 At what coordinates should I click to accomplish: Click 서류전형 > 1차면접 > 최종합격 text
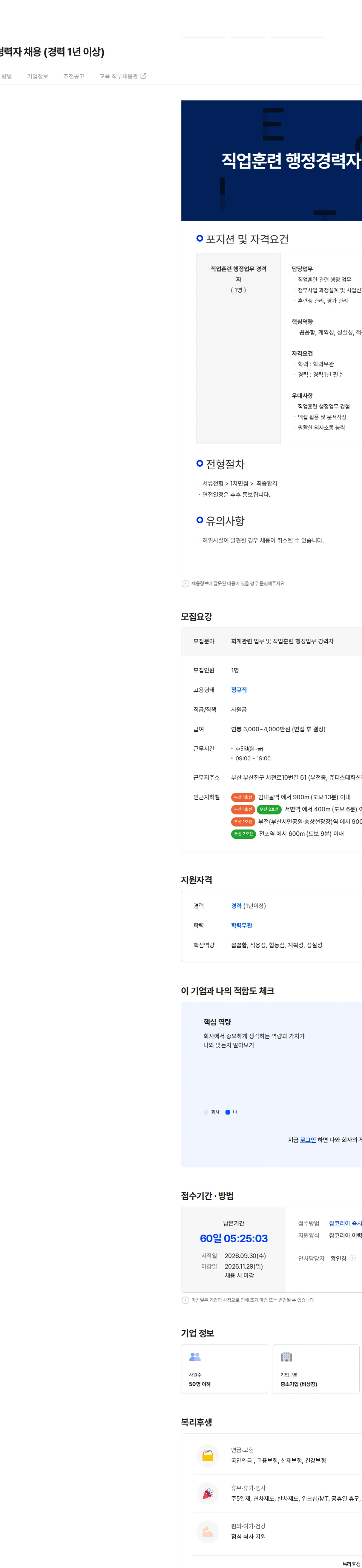click(x=240, y=483)
